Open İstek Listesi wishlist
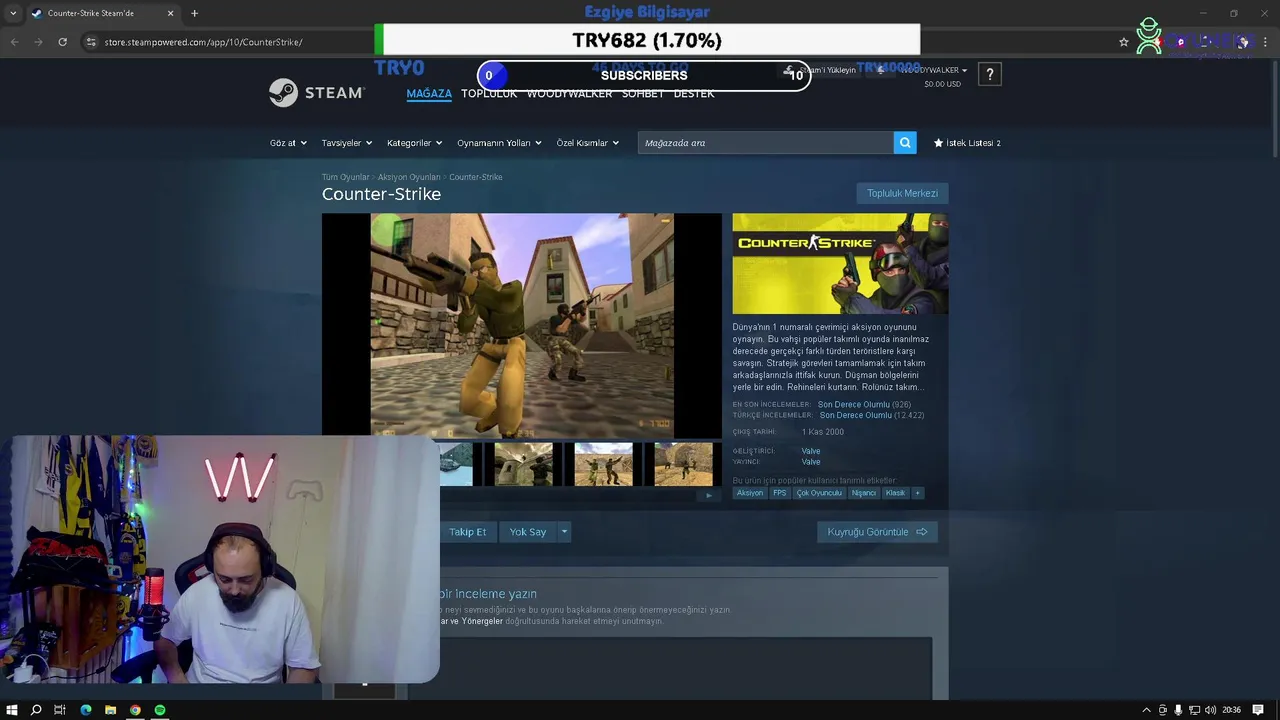 coord(967,143)
